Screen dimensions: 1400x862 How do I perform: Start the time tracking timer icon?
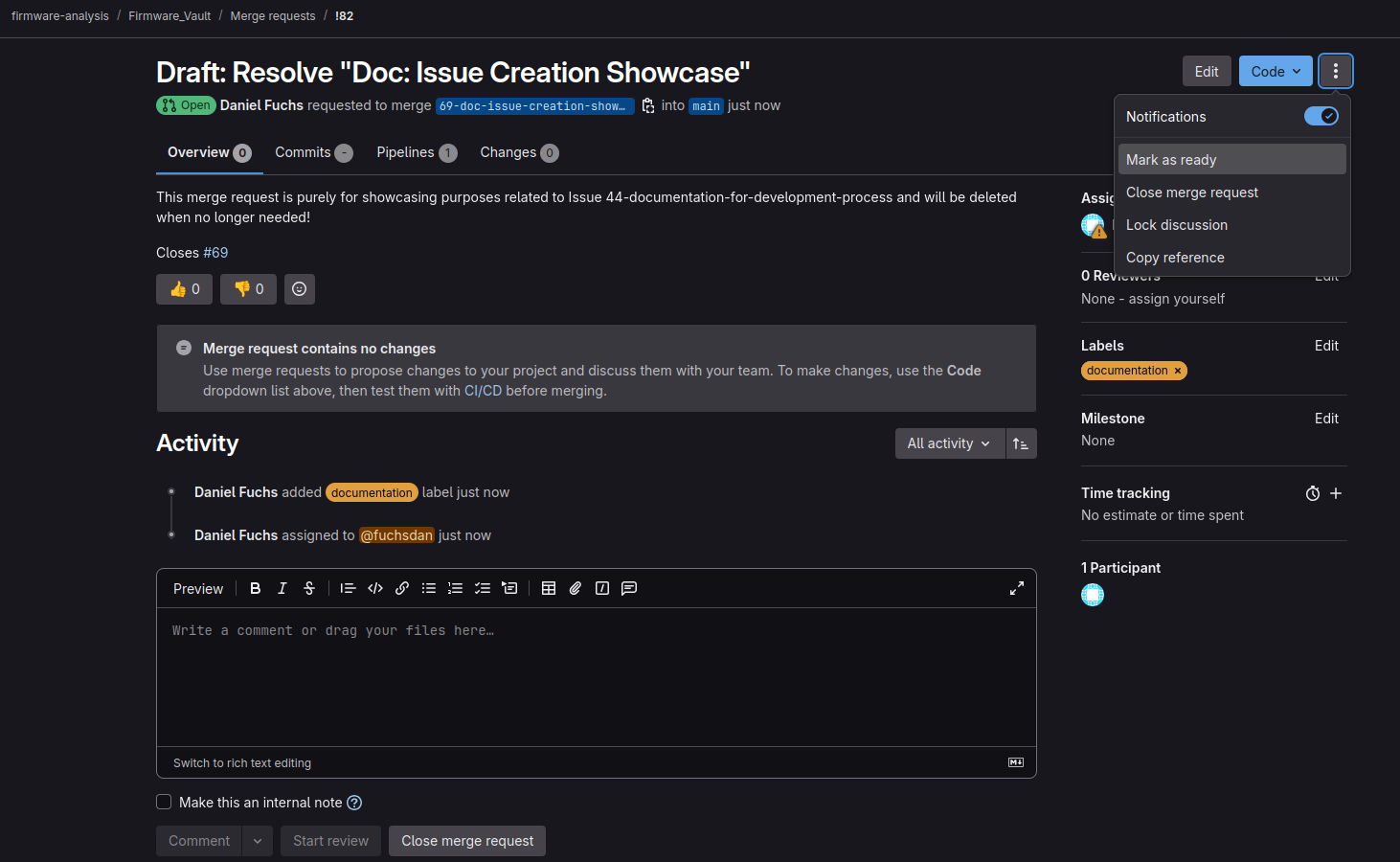(1313, 493)
